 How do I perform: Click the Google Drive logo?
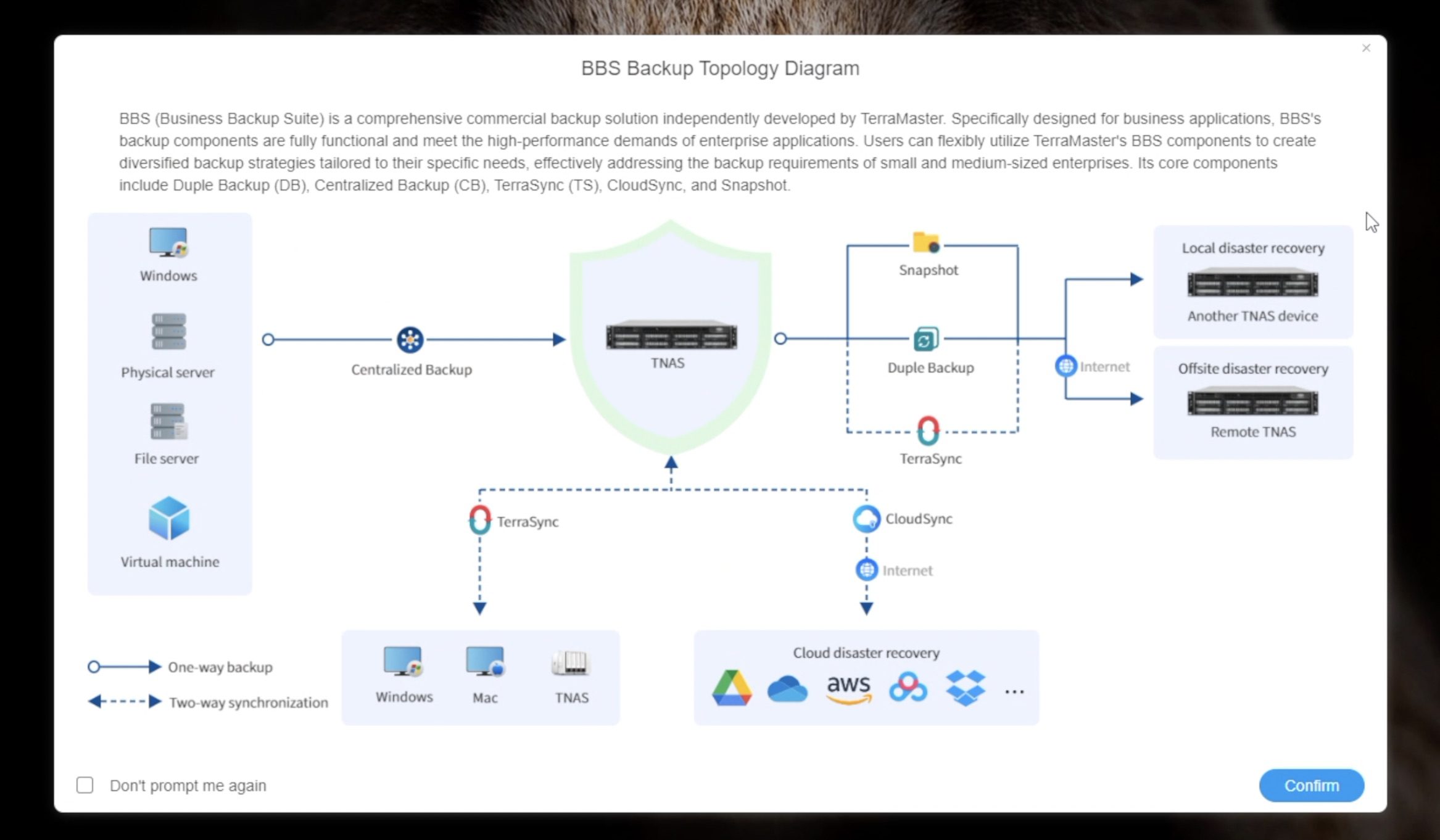(732, 687)
